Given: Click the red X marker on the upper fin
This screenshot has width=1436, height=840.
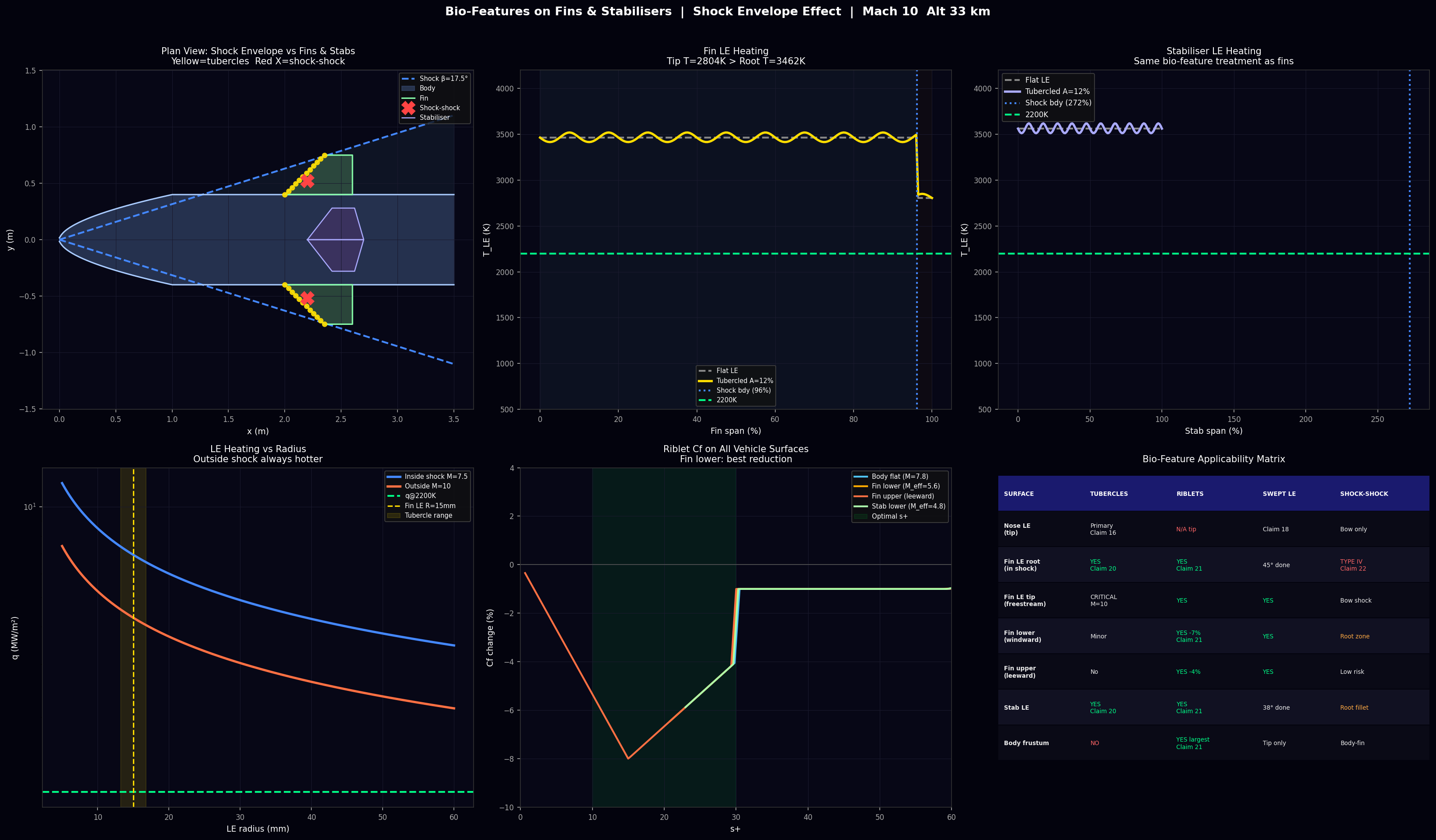Looking at the screenshot, I should click(307, 181).
